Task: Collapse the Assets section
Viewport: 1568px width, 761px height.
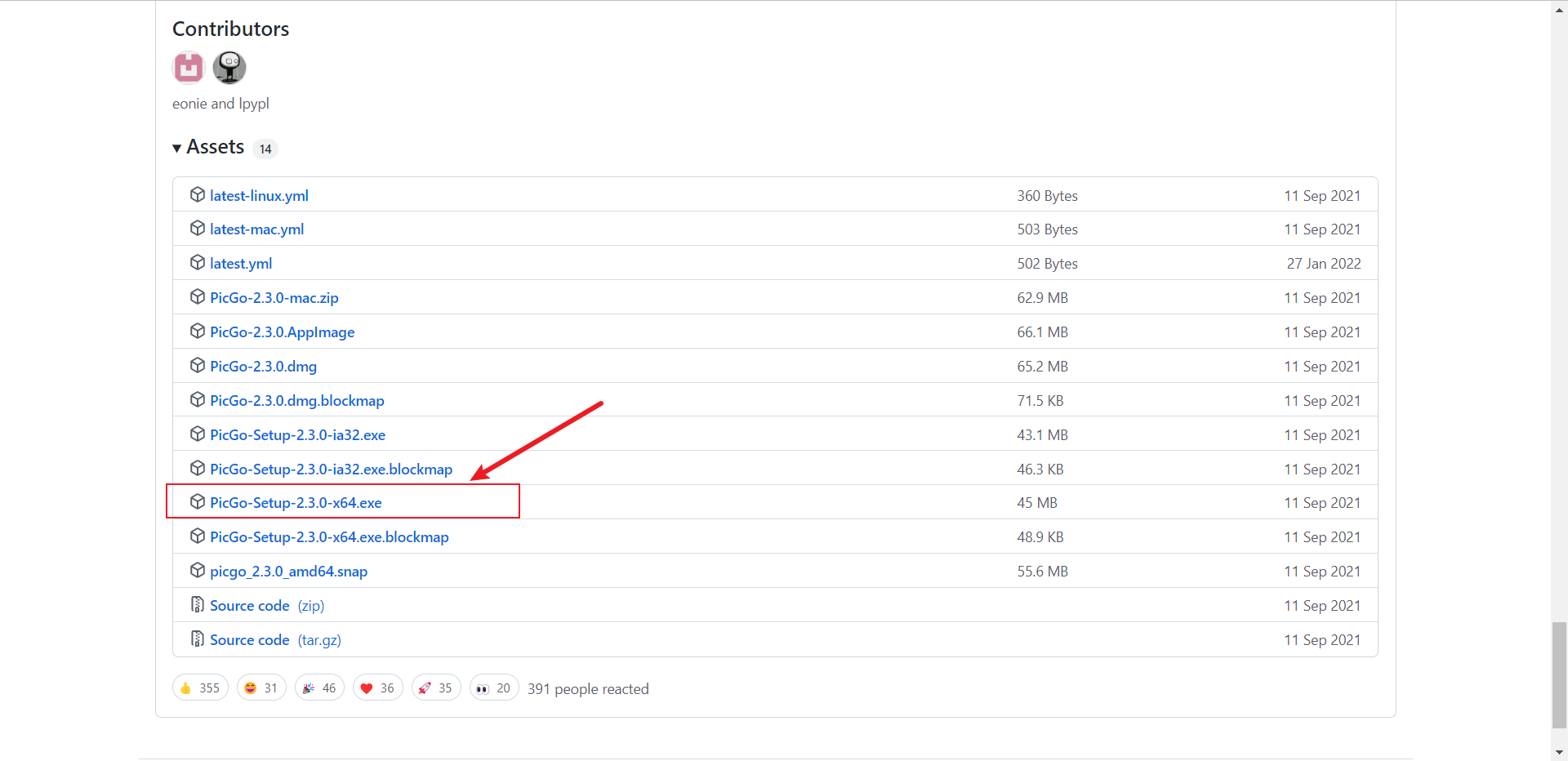Action: coord(208,147)
